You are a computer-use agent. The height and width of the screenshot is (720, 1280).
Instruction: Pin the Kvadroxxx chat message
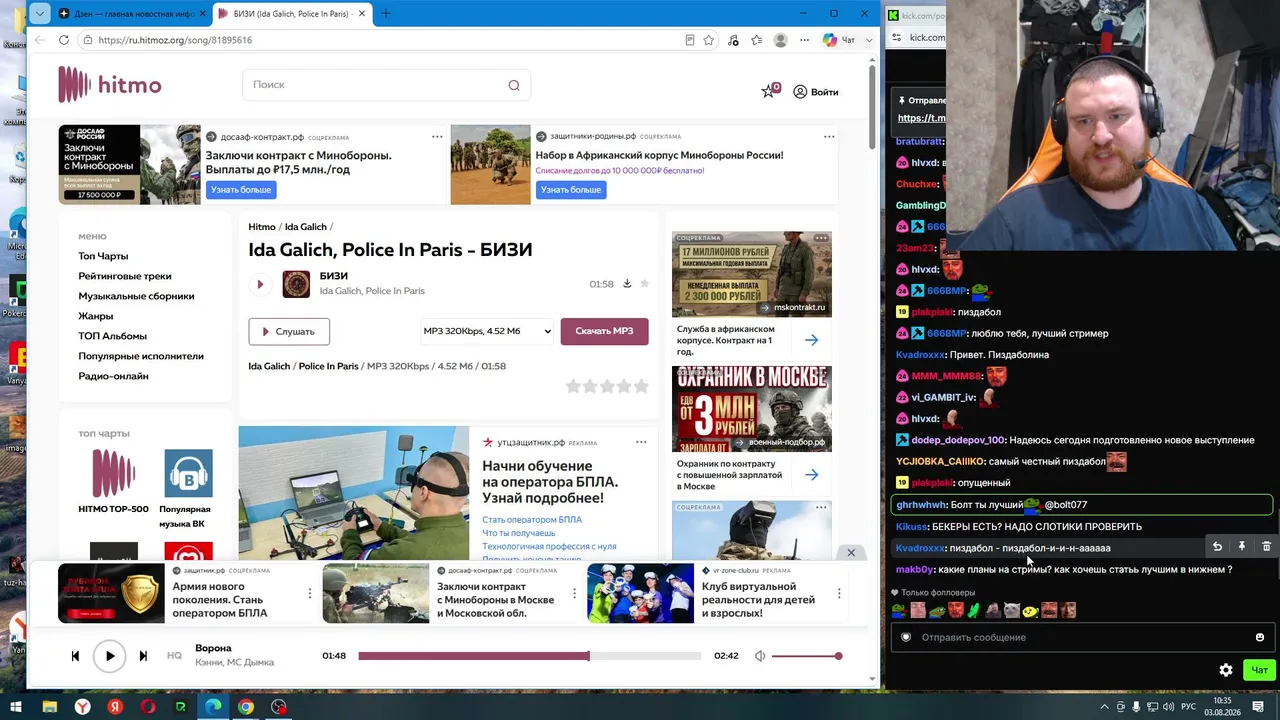(1242, 547)
